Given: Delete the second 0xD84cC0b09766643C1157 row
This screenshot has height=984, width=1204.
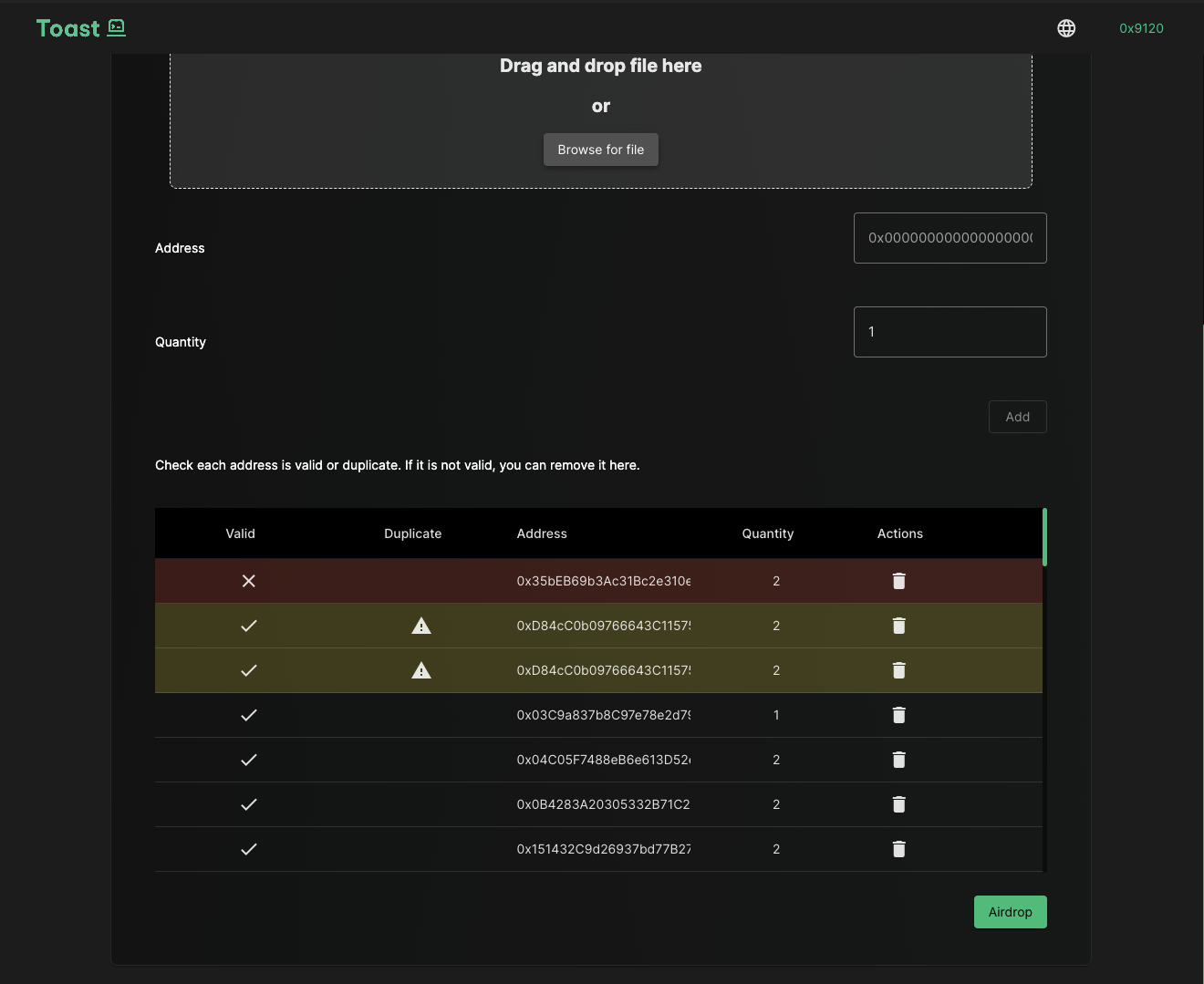Looking at the screenshot, I should (x=899, y=670).
